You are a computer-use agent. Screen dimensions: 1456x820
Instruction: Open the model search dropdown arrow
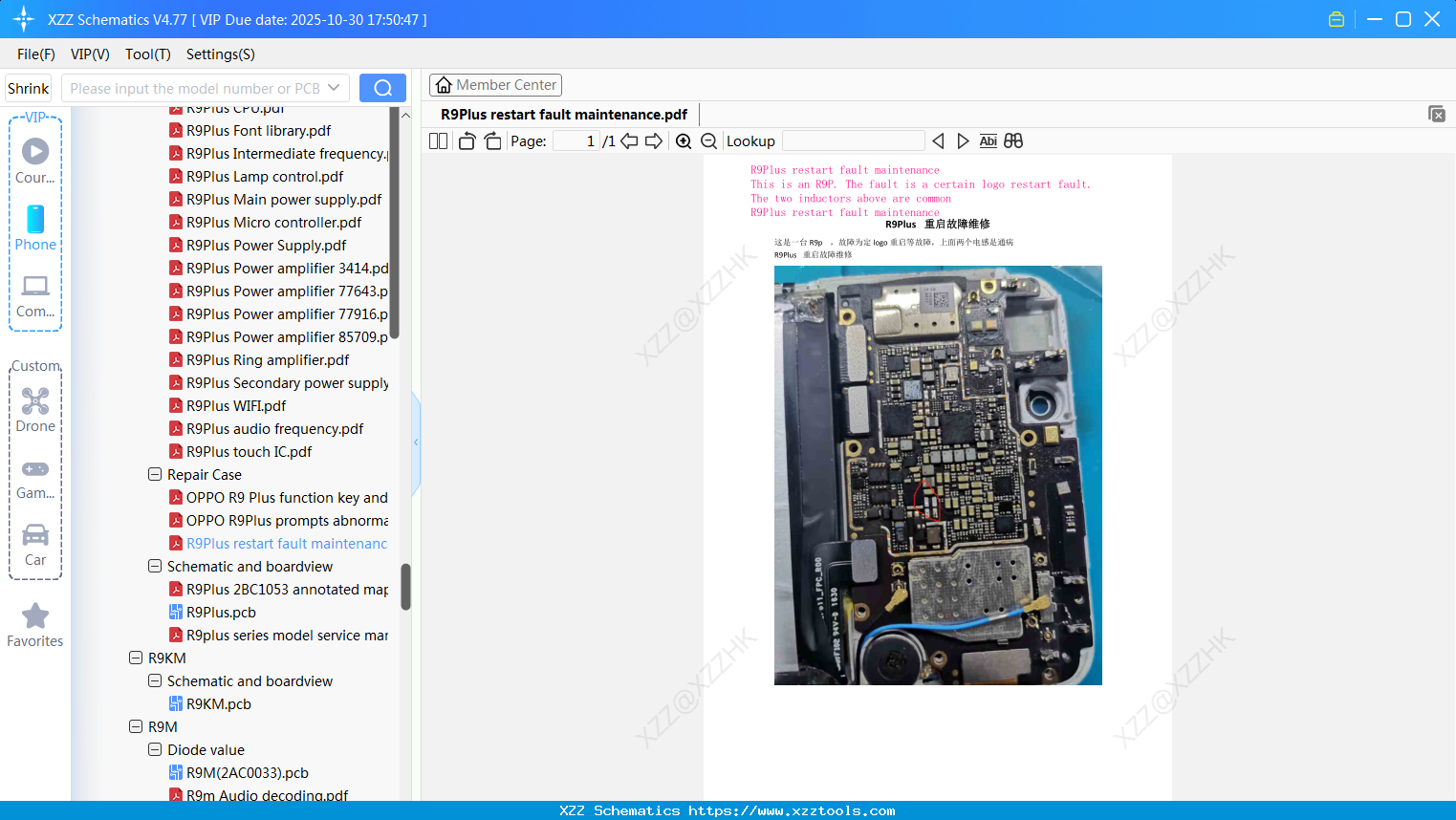coord(336,87)
